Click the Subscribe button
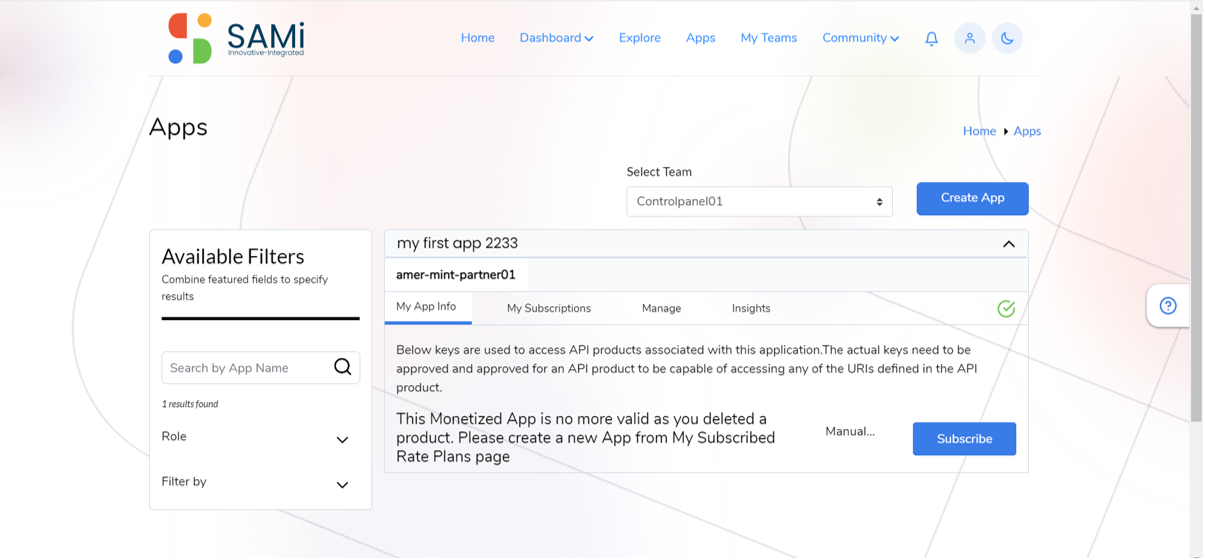This screenshot has width=1205, height=560. 964,439
